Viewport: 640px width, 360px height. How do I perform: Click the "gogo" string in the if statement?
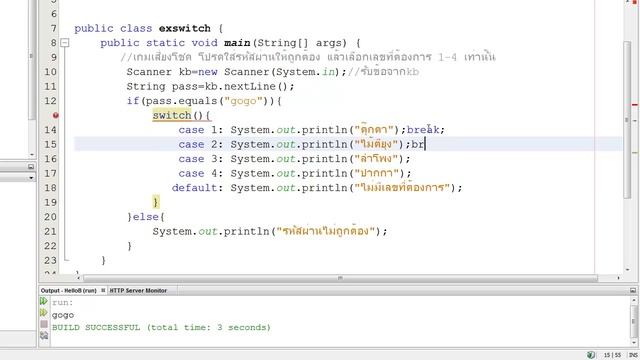[x=243, y=101]
